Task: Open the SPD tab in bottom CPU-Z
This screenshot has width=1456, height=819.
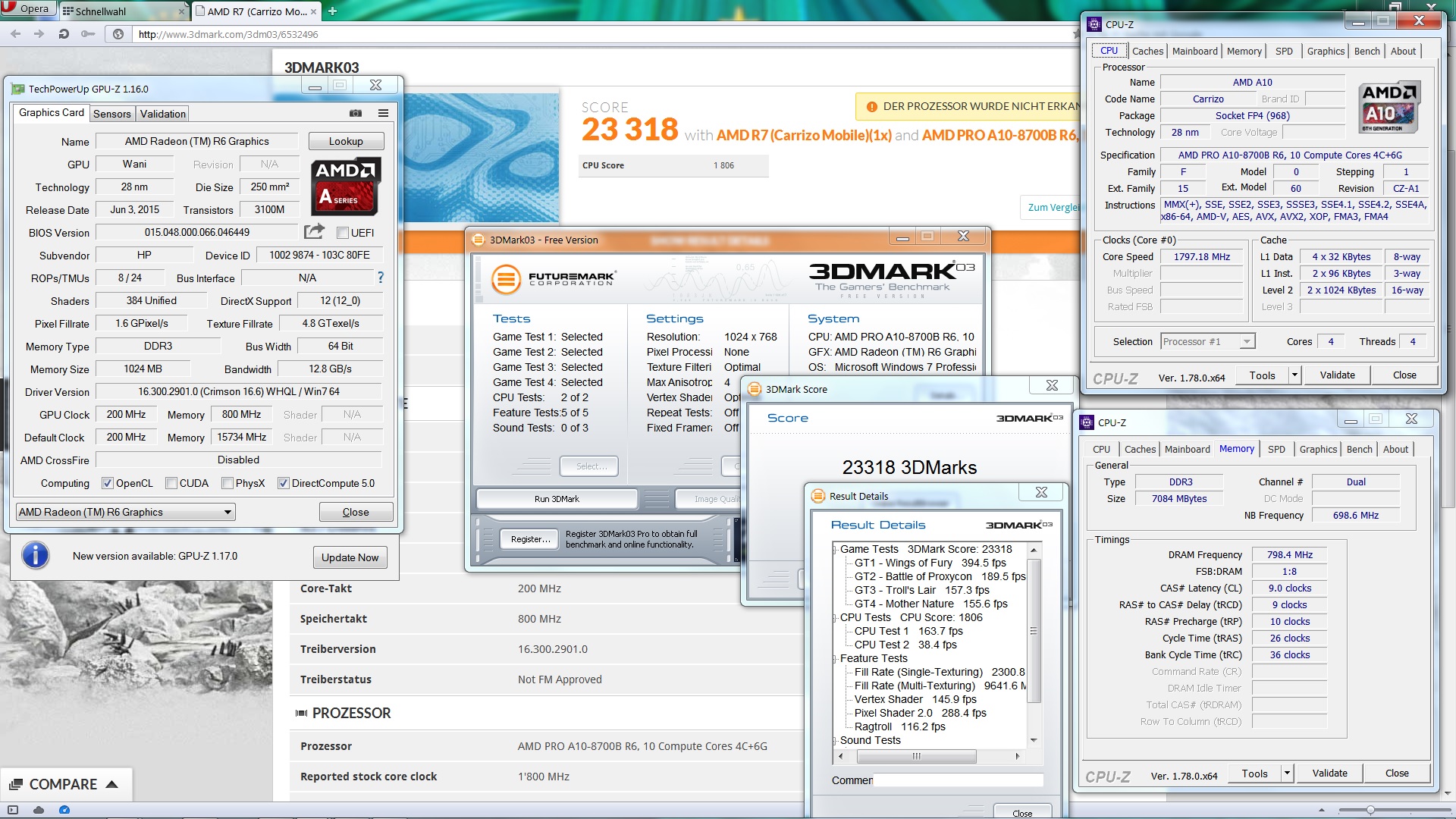Action: coord(1276,449)
